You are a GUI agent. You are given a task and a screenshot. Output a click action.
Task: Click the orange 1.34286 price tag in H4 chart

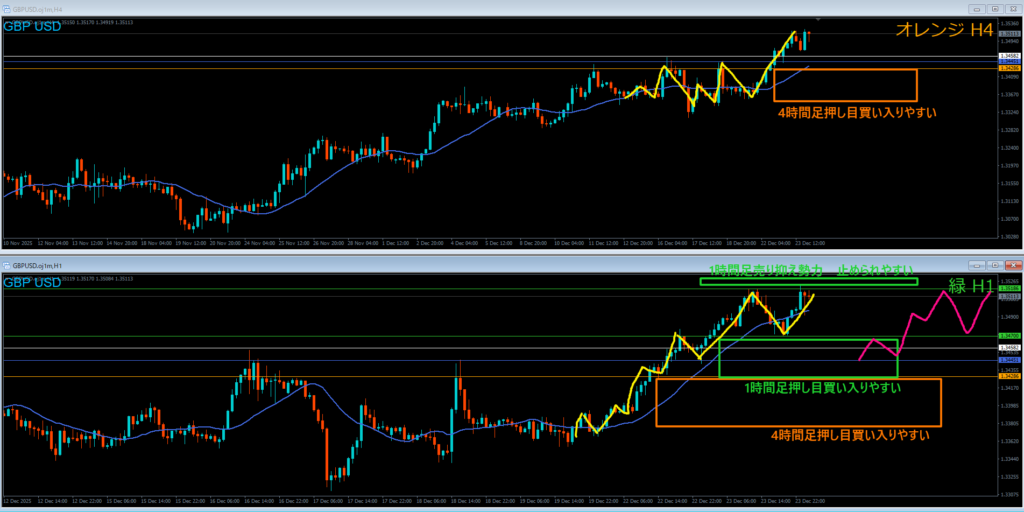(1010, 67)
